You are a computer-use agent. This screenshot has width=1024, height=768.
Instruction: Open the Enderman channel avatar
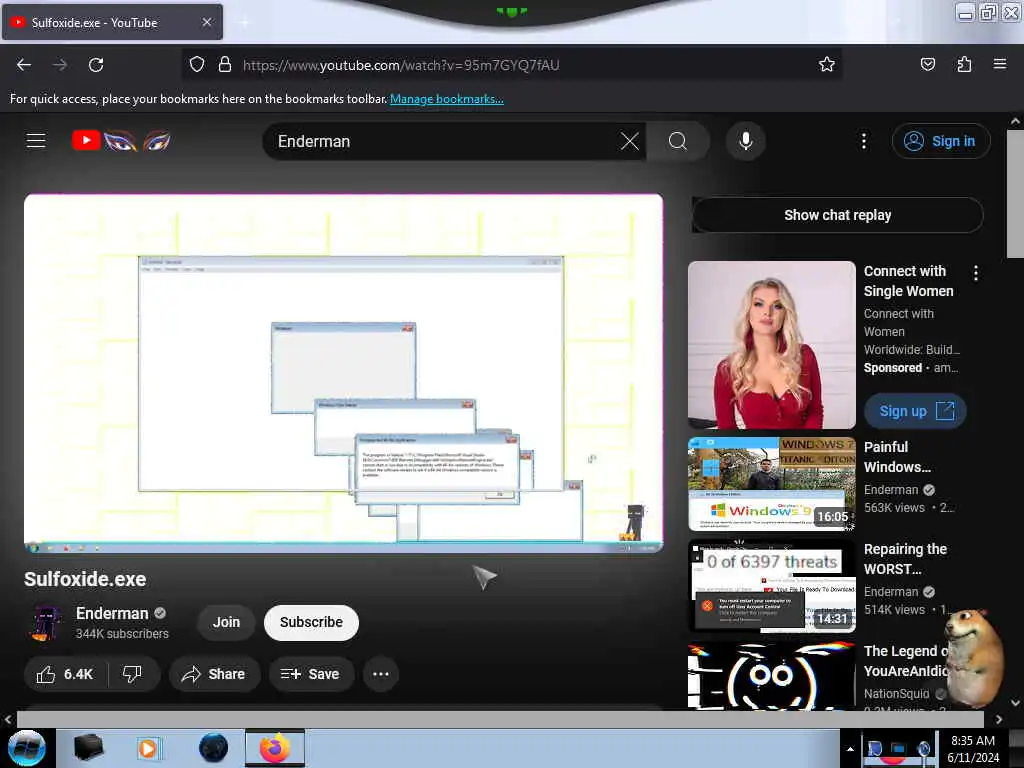pos(46,622)
